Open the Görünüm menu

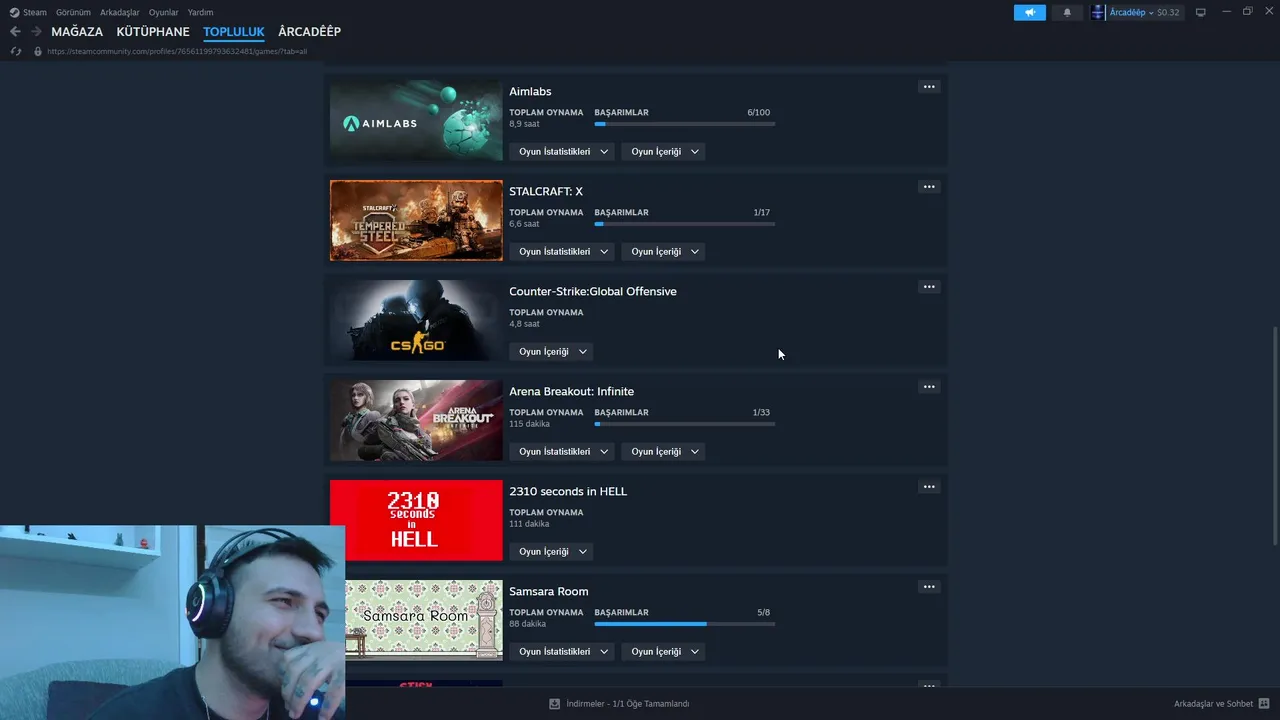tap(73, 12)
